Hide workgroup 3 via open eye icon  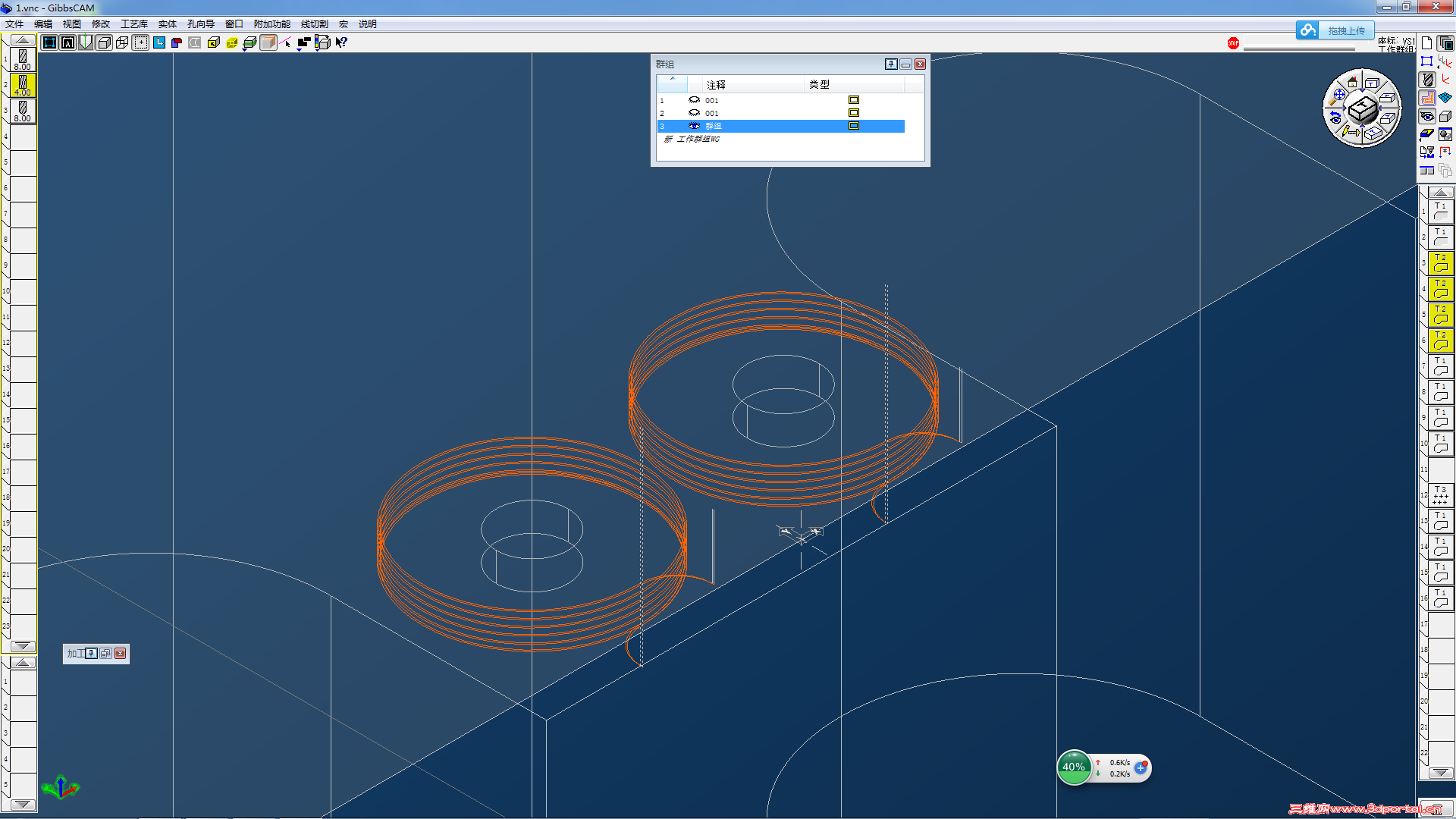tap(694, 126)
